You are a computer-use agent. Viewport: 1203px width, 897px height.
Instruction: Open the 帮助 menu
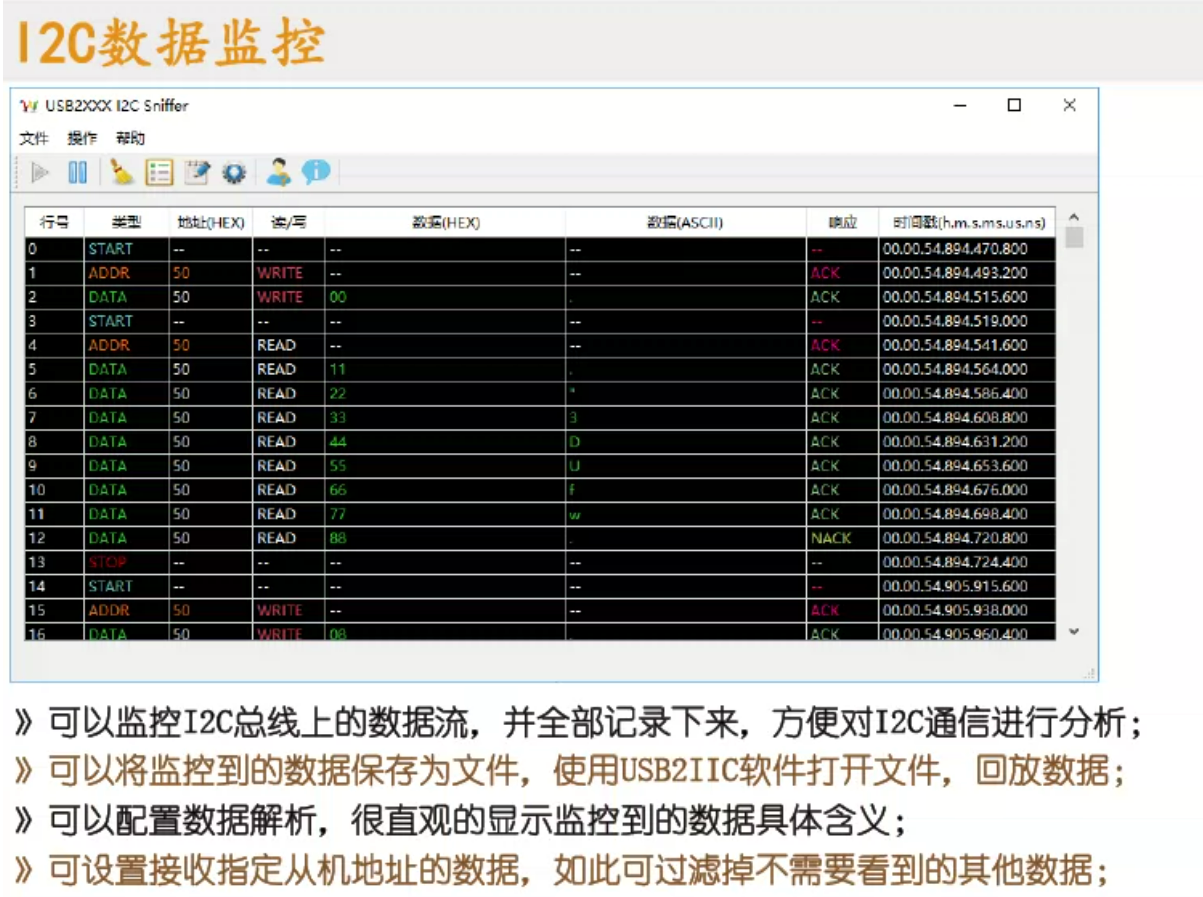pos(130,139)
